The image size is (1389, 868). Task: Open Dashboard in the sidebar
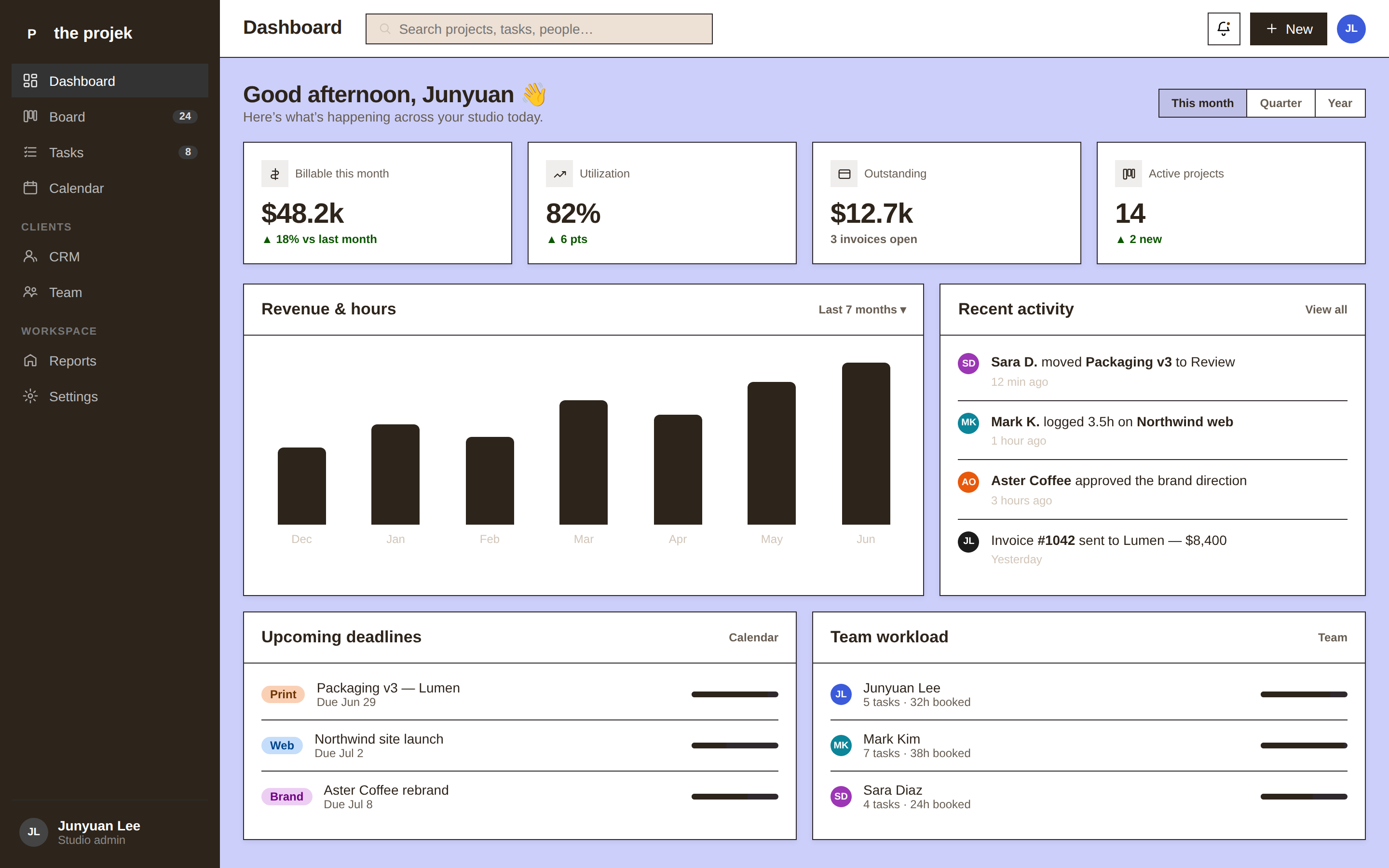[109, 81]
